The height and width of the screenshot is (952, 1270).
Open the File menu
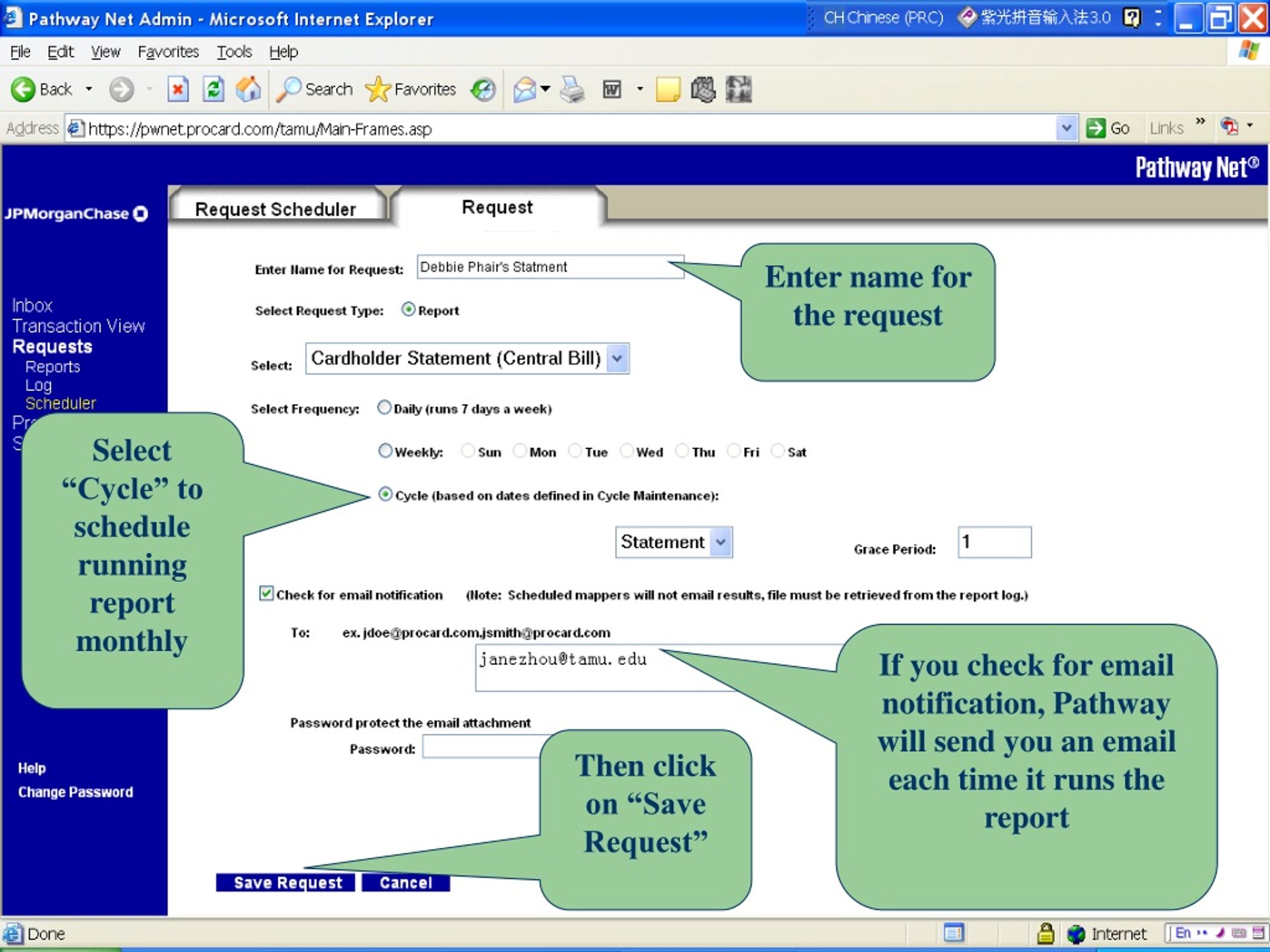point(20,52)
